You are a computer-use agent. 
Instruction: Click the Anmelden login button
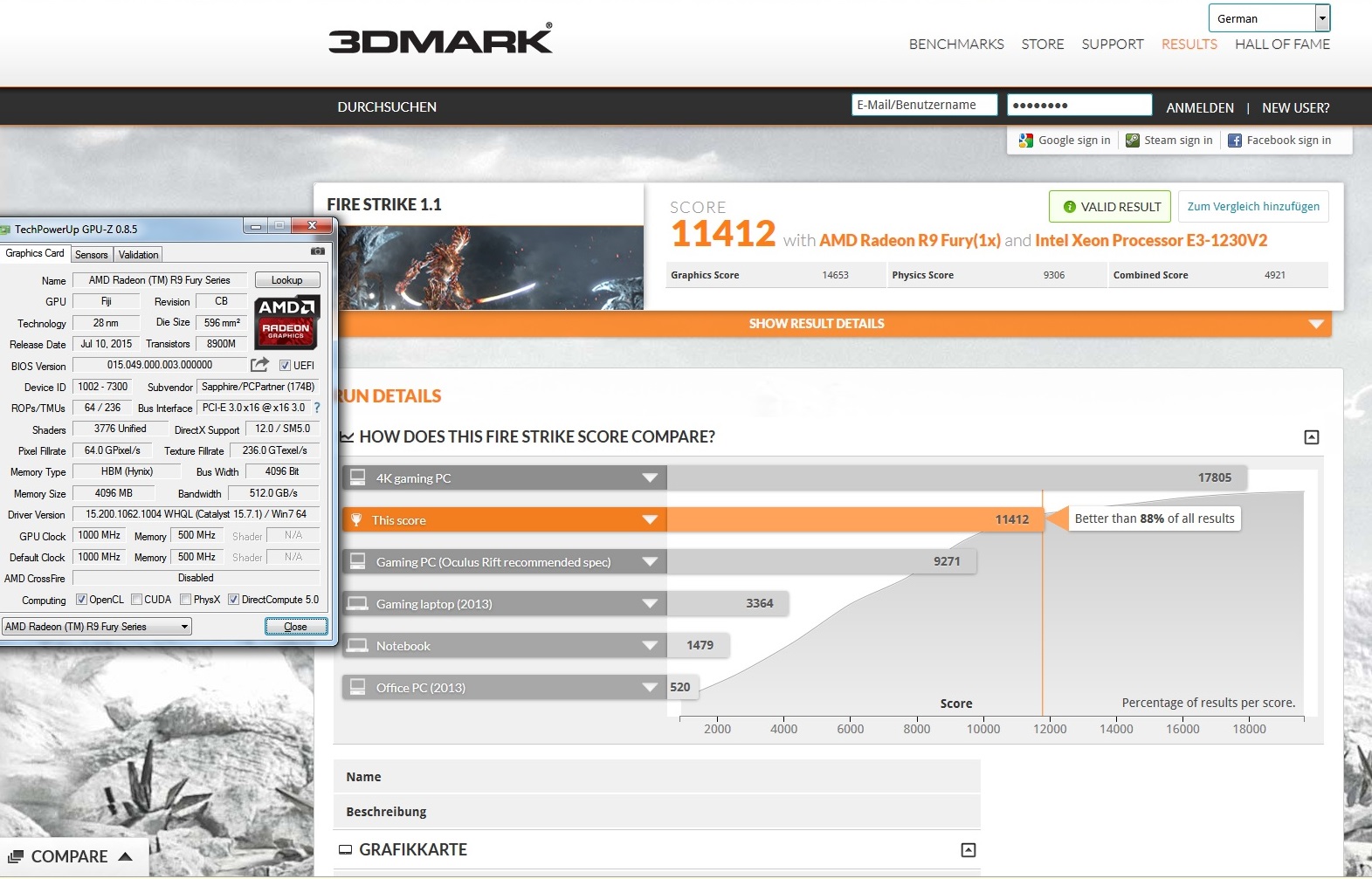1200,108
